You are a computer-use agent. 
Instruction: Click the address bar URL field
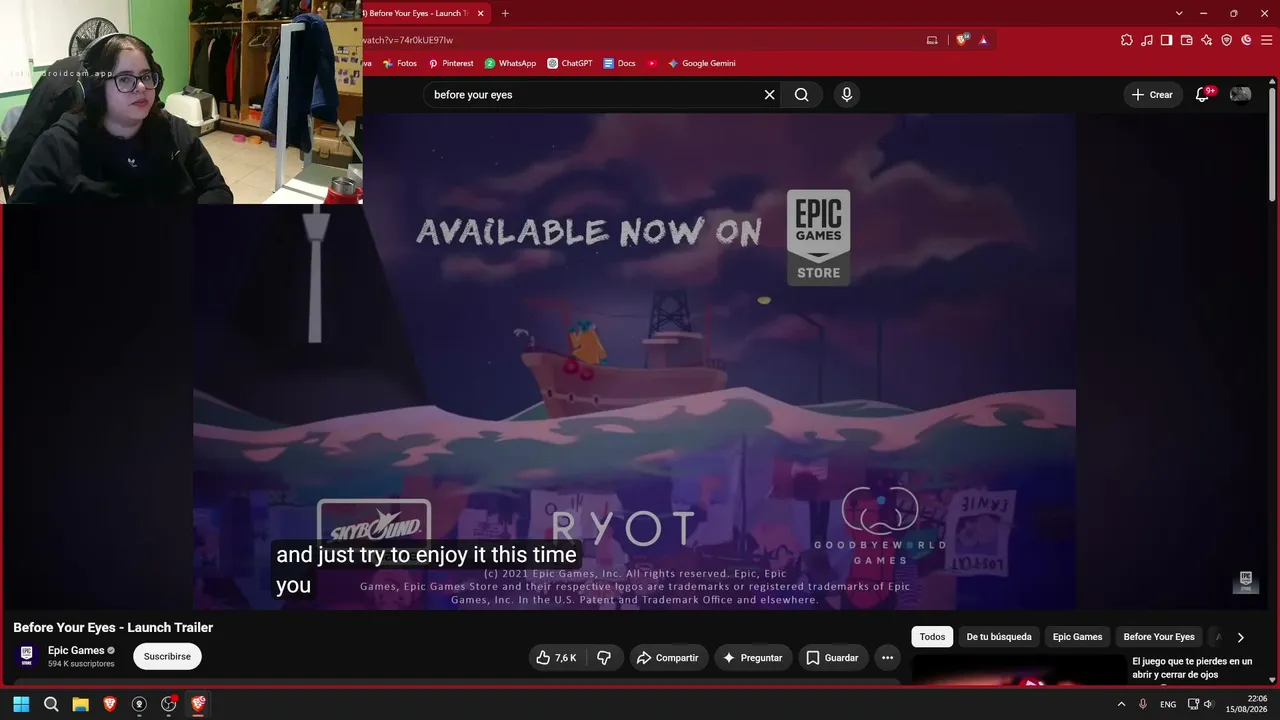point(640,40)
